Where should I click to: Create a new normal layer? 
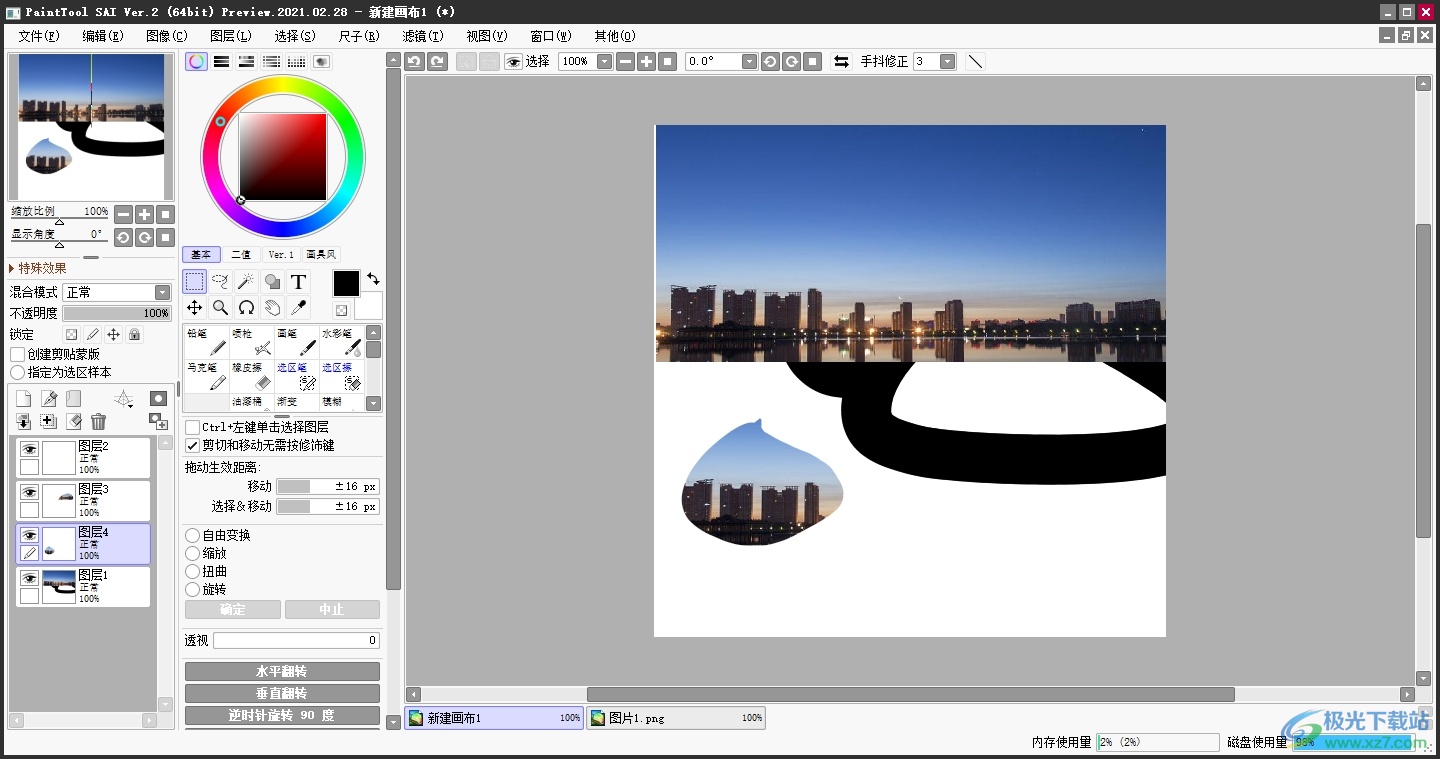23,399
